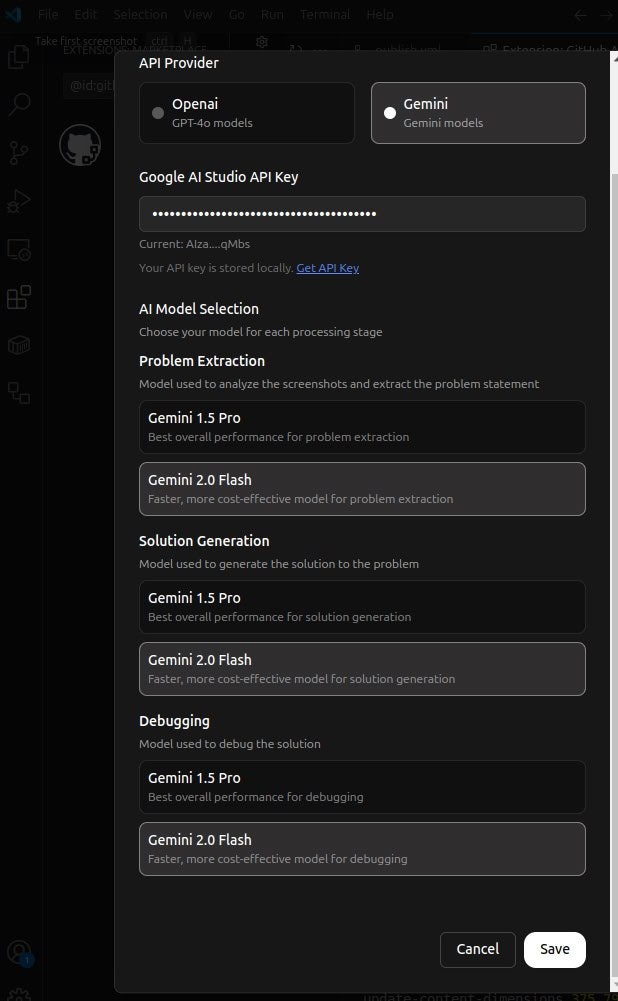Image resolution: width=618 pixels, height=1001 pixels.
Task: Click the Google AI Studio API Key field
Action: click(362, 214)
